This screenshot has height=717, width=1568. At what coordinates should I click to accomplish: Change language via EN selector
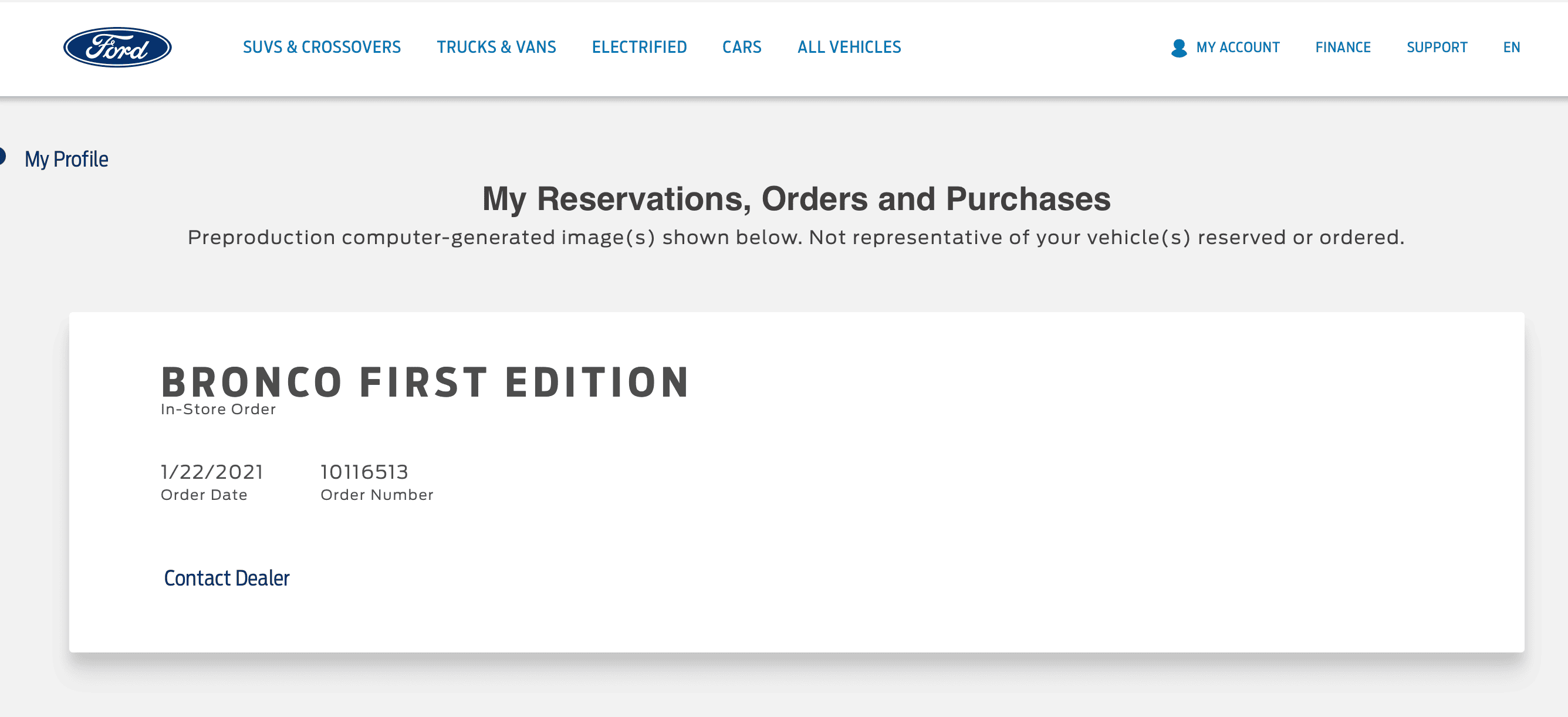pyautogui.click(x=1512, y=48)
